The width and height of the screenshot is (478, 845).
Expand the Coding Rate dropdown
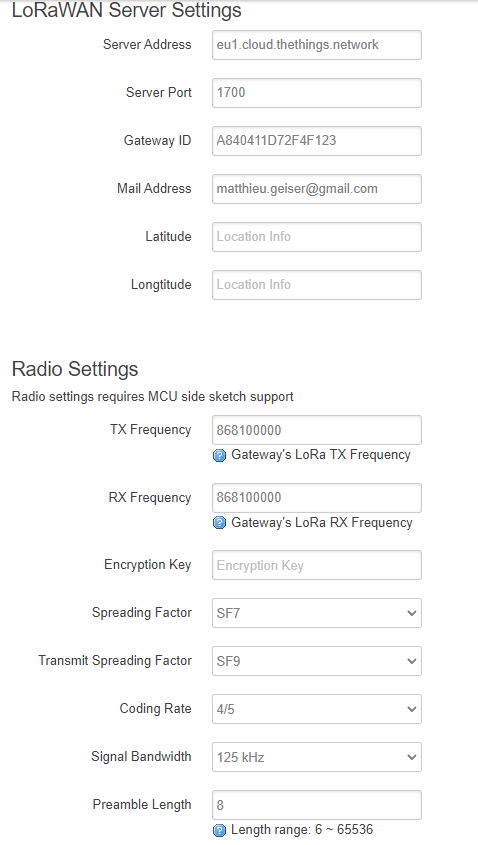[317, 709]
